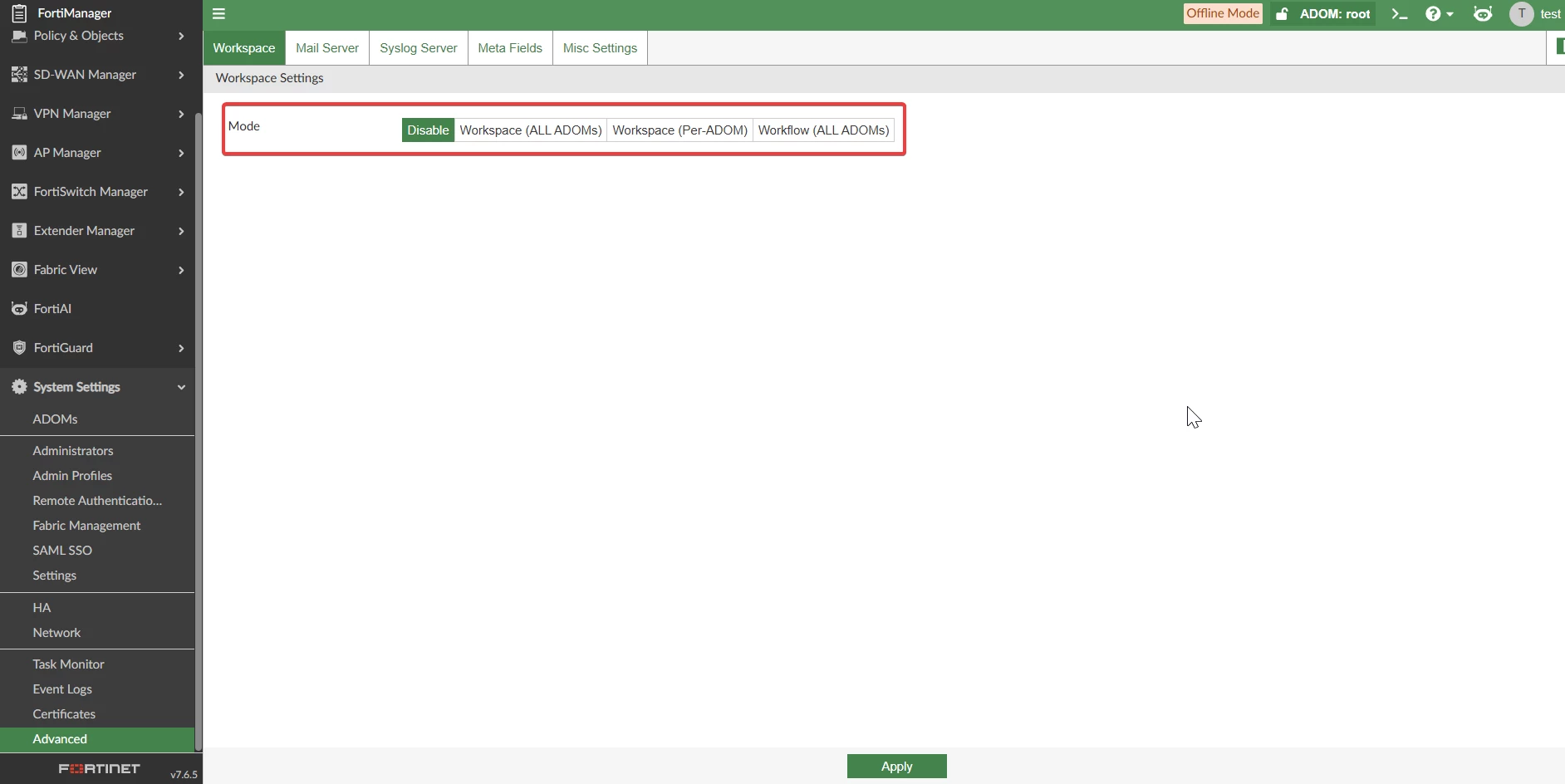1565x784 pixels.
Task: Click the Apply button
Action: coord(896,767)
